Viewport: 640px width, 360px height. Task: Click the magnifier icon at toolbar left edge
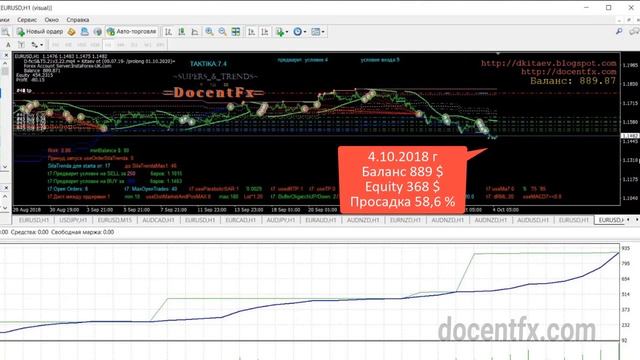click(5, 31)
